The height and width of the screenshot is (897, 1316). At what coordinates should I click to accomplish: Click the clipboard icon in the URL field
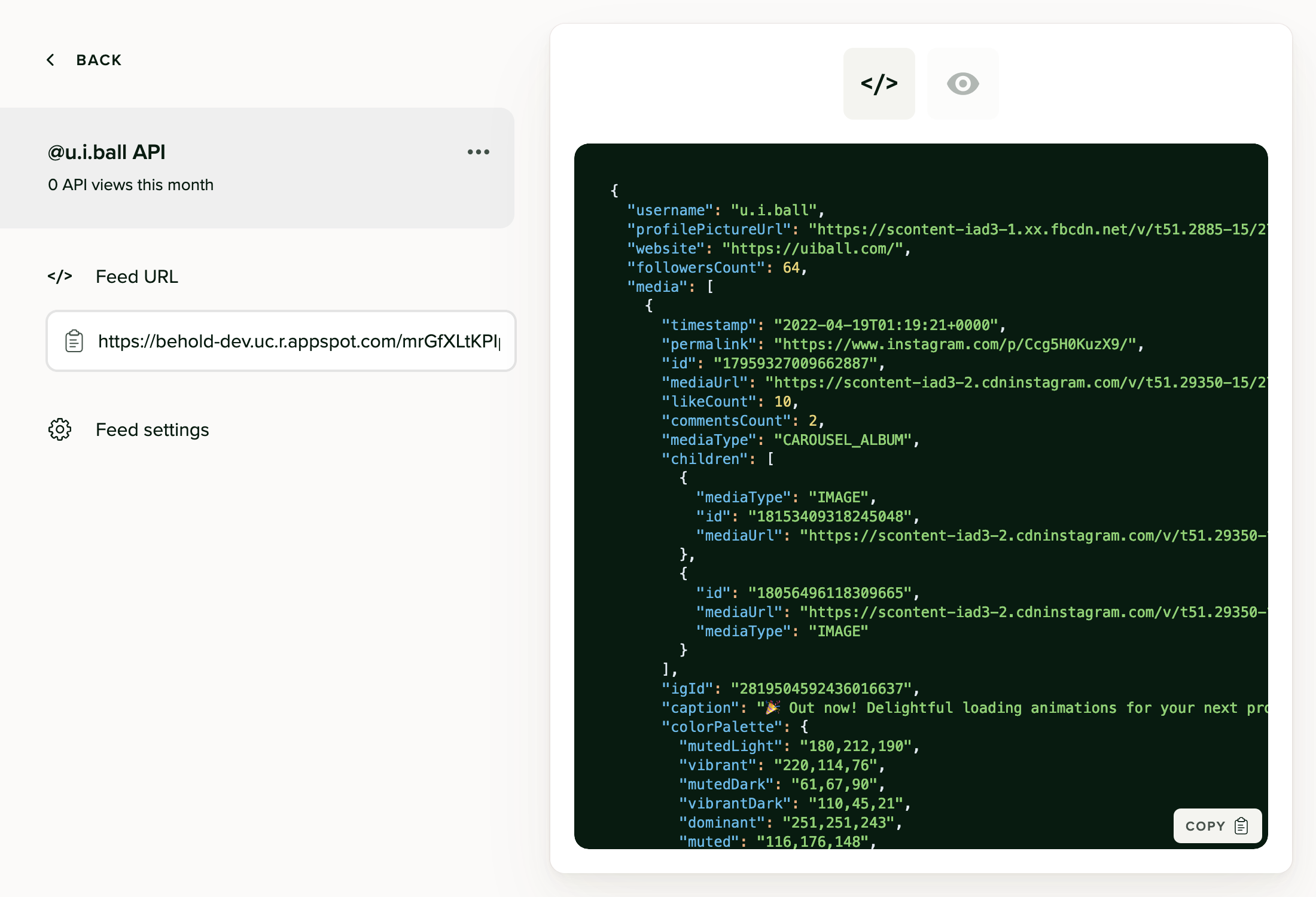74,341
